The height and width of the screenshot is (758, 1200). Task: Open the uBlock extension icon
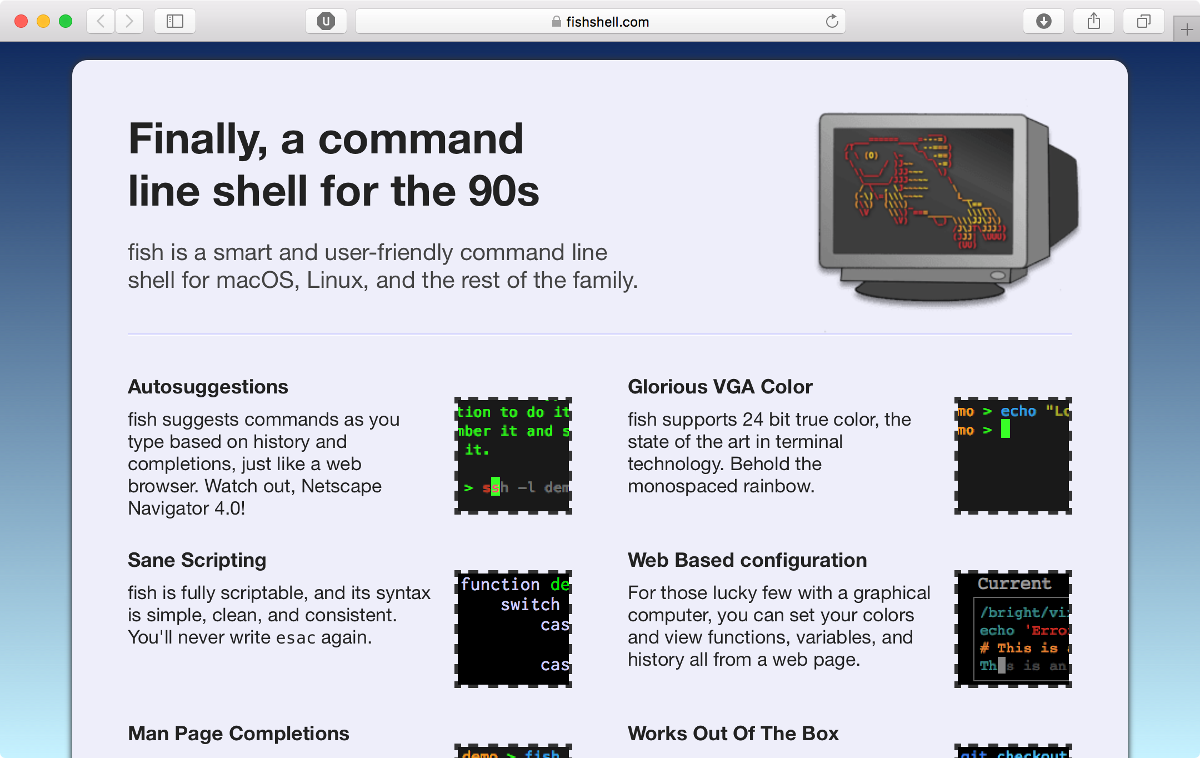click(x=326, y=21)
